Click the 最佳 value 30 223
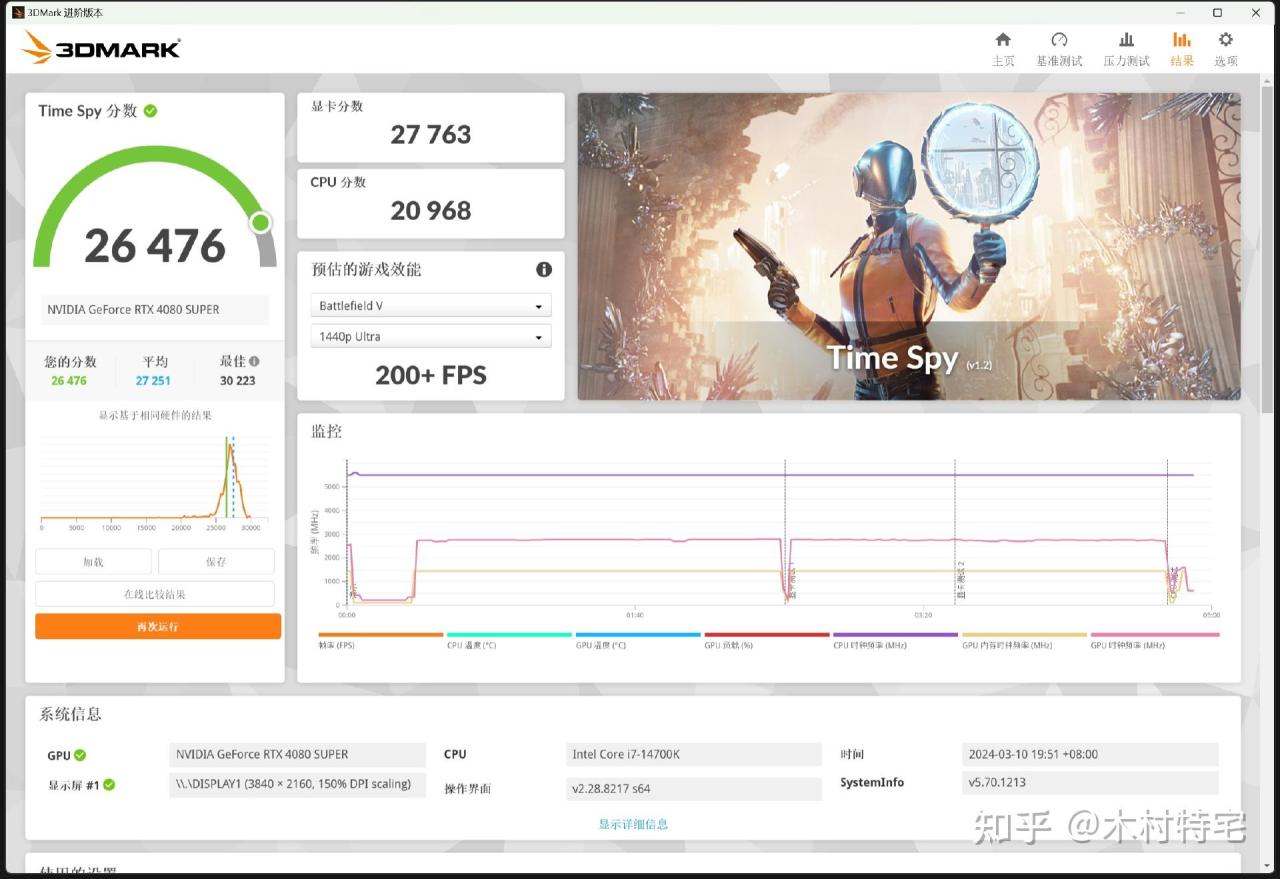 tap(238, 381)
